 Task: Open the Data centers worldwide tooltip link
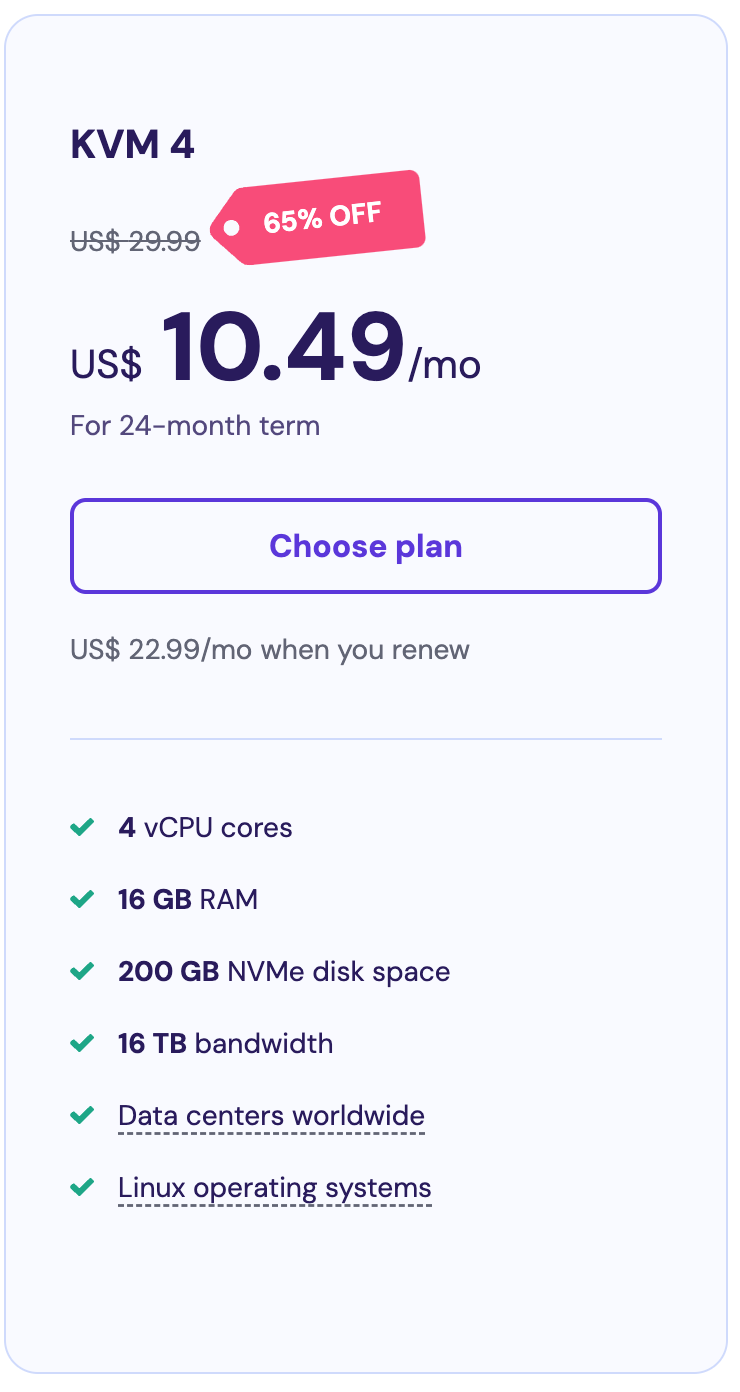(271, 1116)
